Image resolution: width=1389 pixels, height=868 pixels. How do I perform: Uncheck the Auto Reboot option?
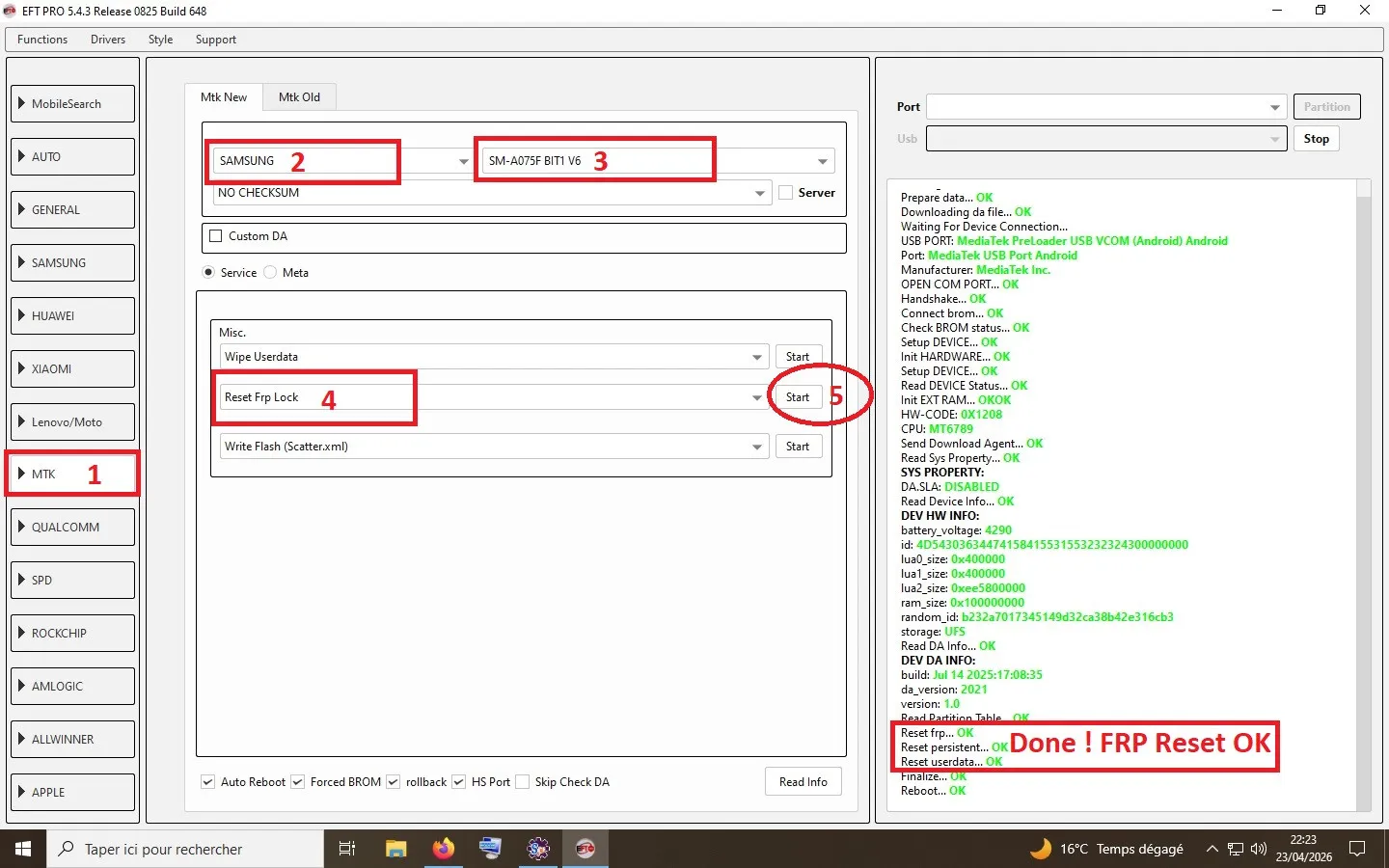(x=208, y=782)
